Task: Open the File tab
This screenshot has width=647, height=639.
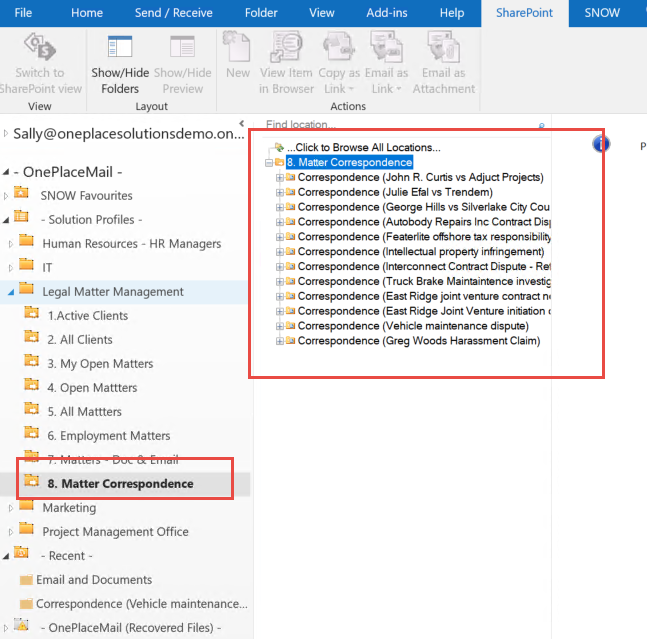Action: pos(23,13)
